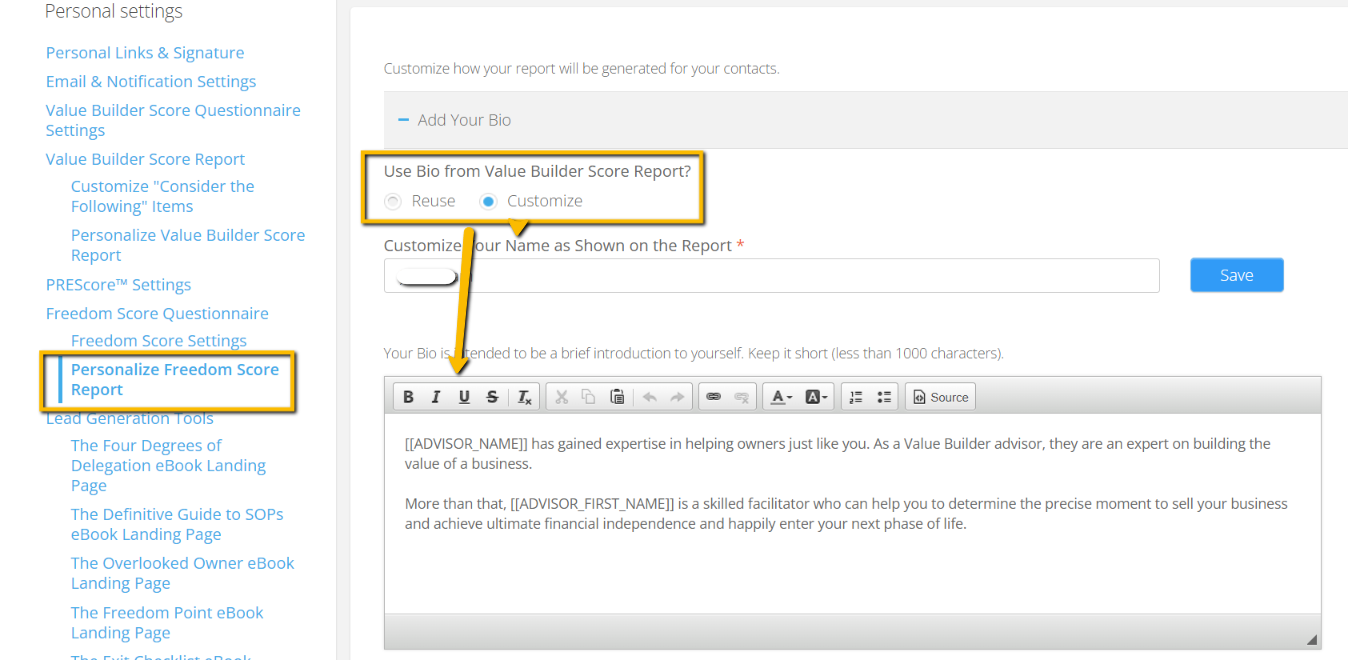Open The Freedom Point eBook Landing Page
This screenshot has height=660, width=1348.
167,622
